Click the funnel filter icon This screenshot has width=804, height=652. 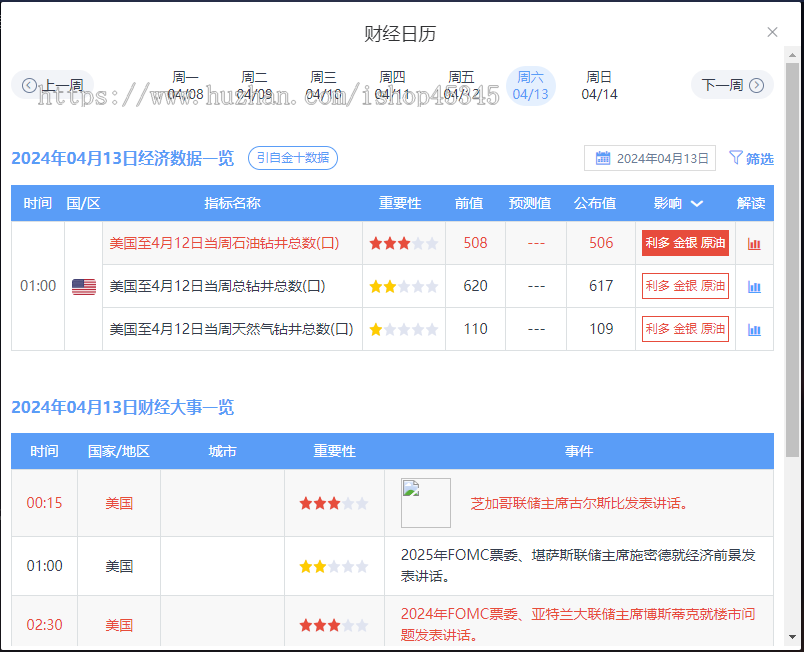click(736, 158)
